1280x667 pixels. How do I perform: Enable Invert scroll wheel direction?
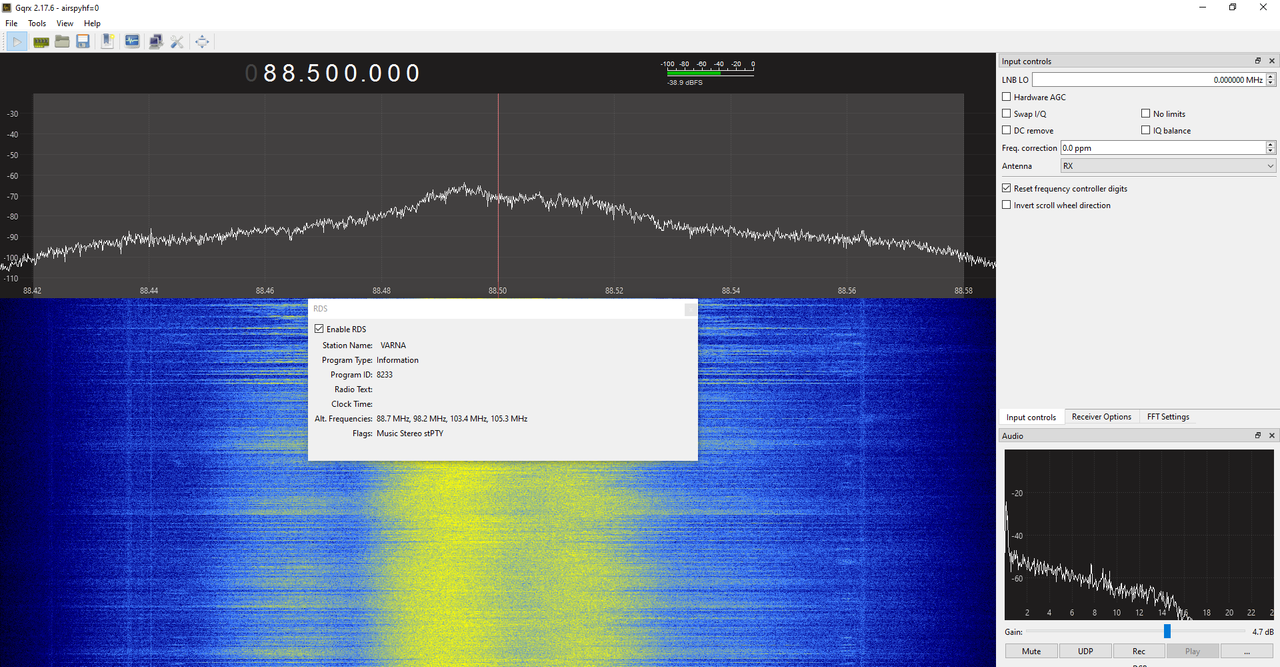pos(1007,205)
